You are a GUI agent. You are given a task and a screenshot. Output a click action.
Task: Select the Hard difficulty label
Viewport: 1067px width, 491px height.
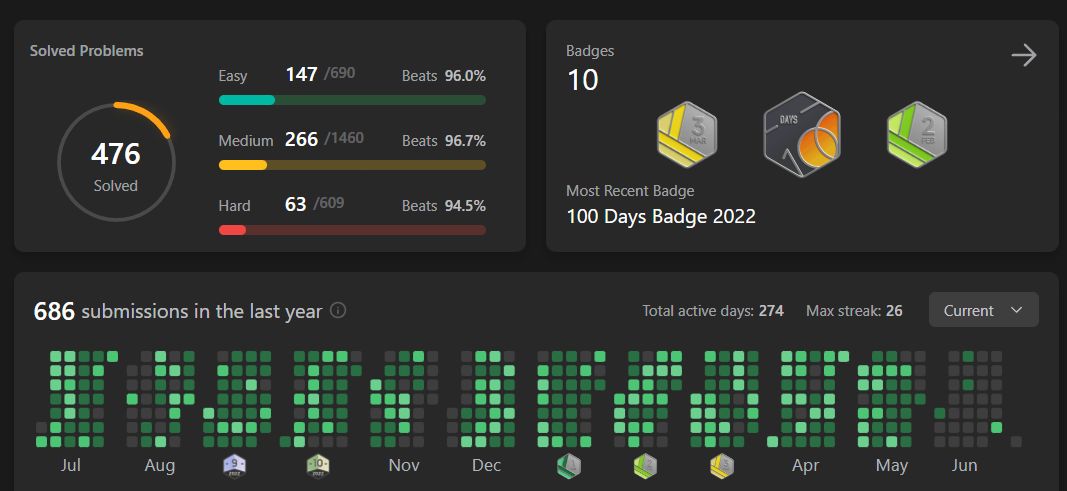(x=234, y=205)
